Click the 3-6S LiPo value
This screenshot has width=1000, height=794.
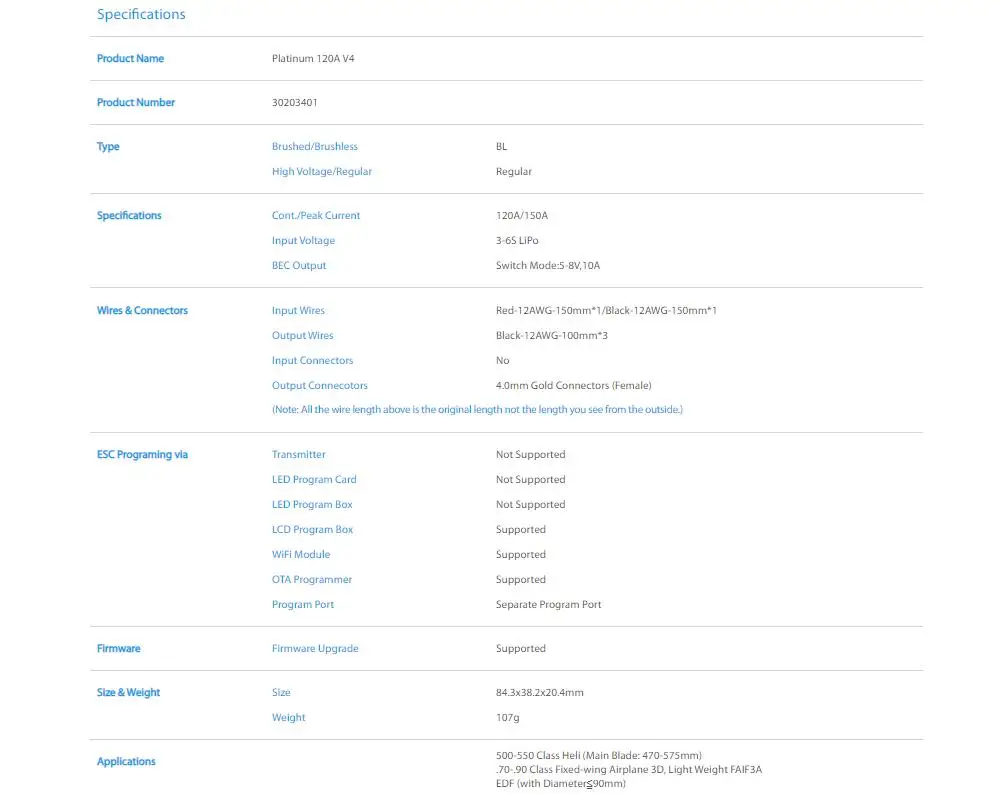[517, 240]
